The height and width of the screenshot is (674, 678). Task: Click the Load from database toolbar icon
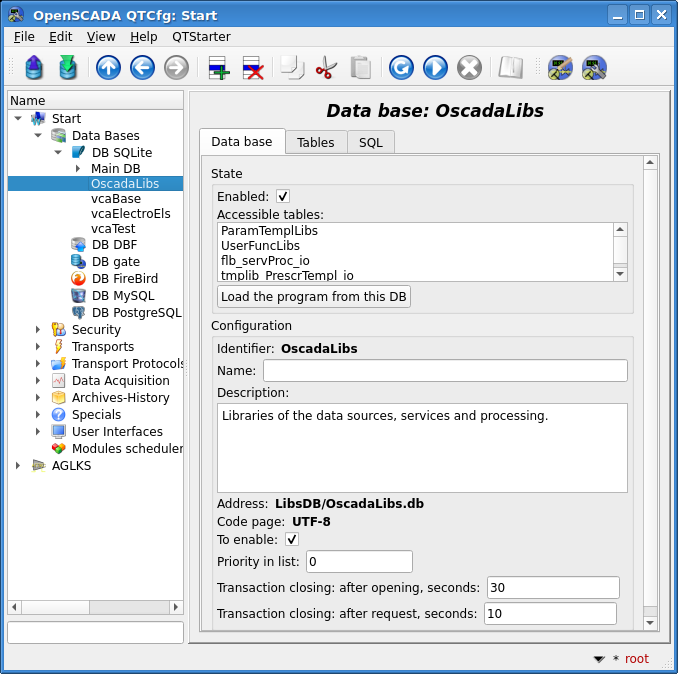pyautogui.click(x=35, y=68)
